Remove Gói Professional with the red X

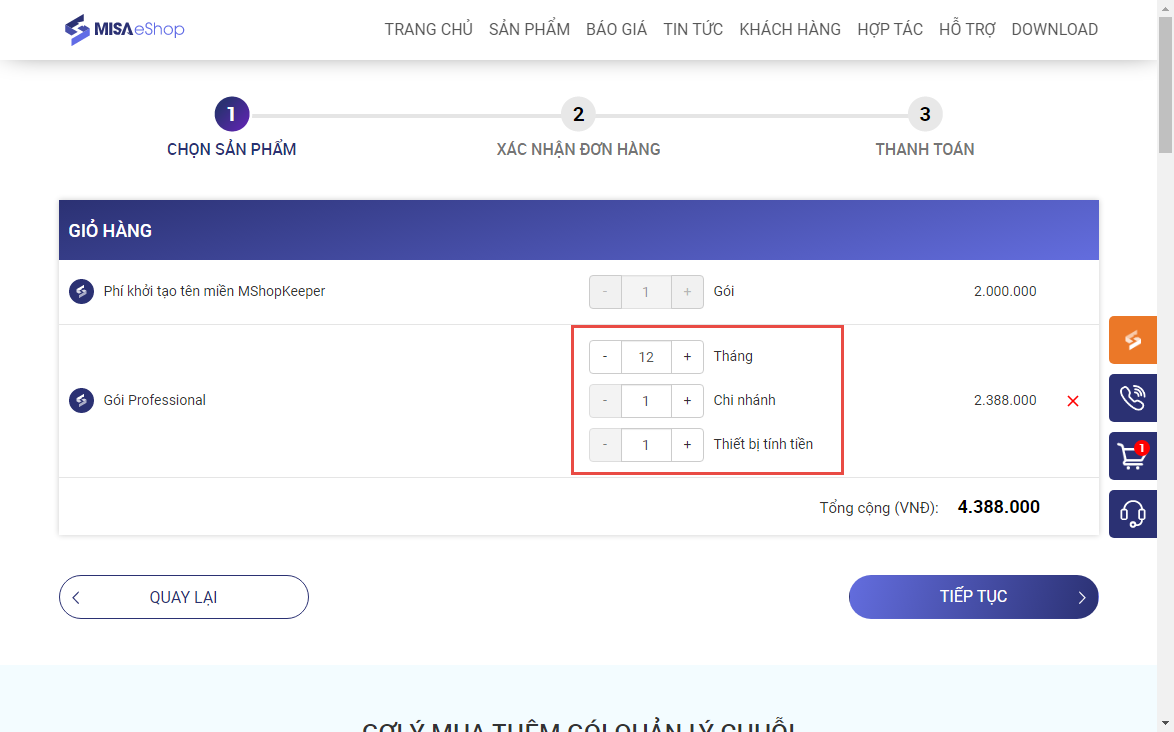(x=1073, y=401)
